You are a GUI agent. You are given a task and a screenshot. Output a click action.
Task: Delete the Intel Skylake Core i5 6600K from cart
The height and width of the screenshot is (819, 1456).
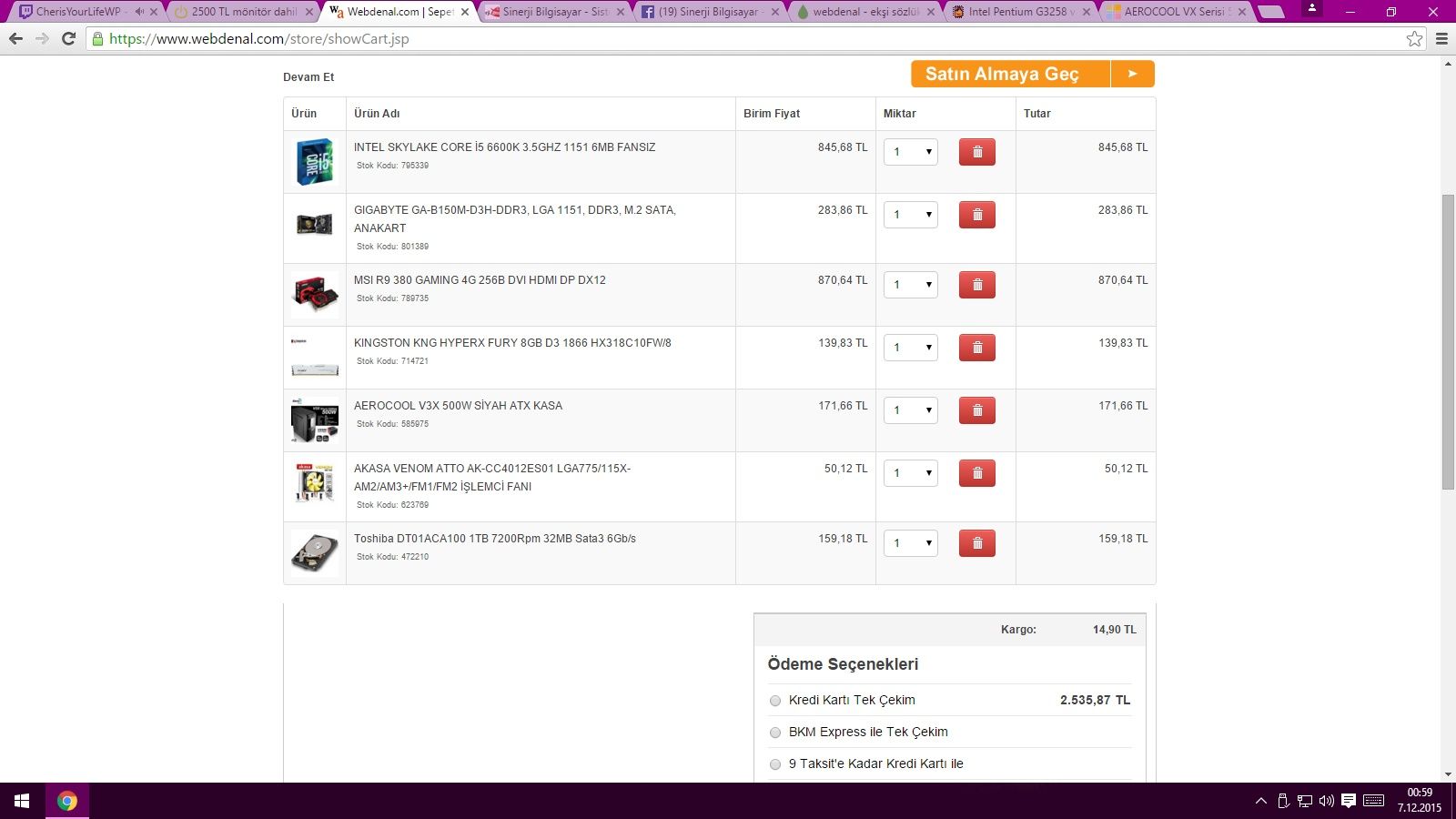pos(976,152)
